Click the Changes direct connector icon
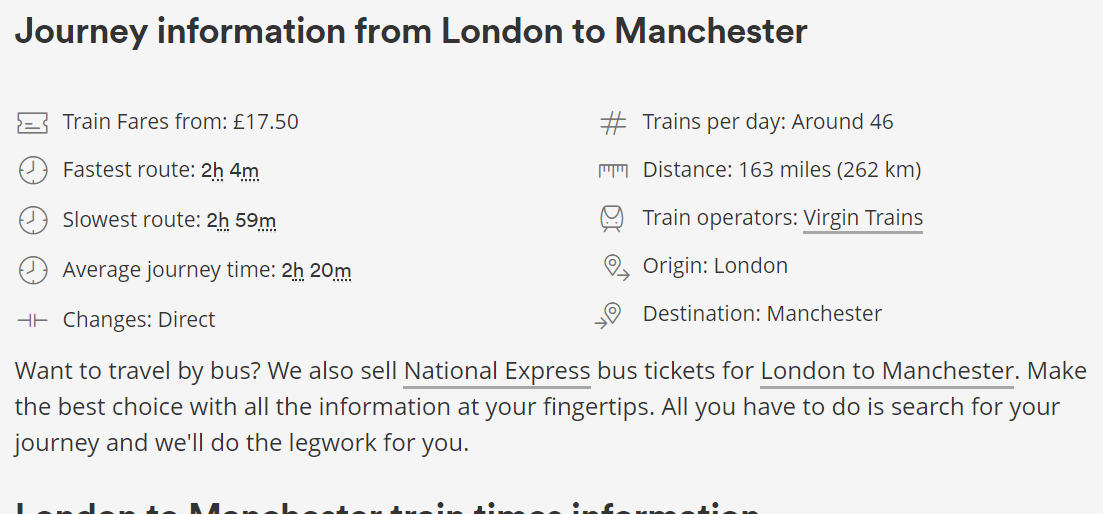 pyautogui.click(x=32, y=320)
